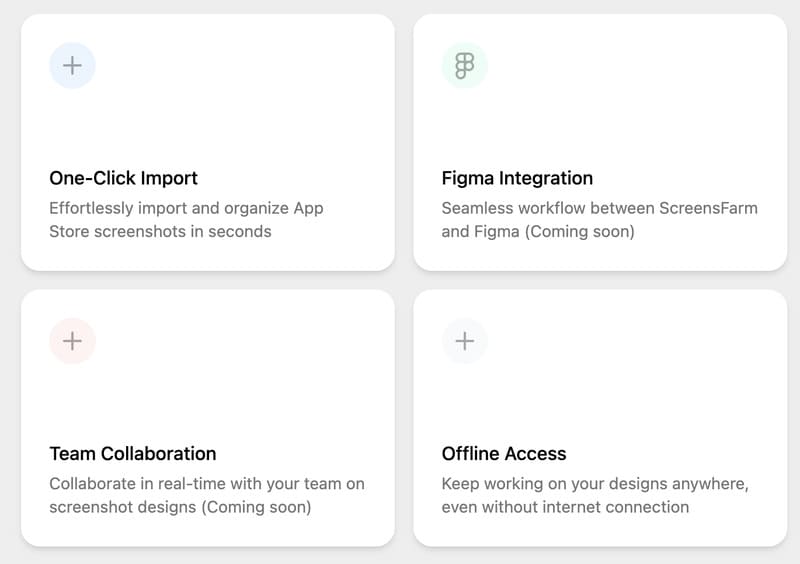Viewport: 800px width, 564px height.
Task: Click 'even without internet connection' text line
Action: pos(565,507)
